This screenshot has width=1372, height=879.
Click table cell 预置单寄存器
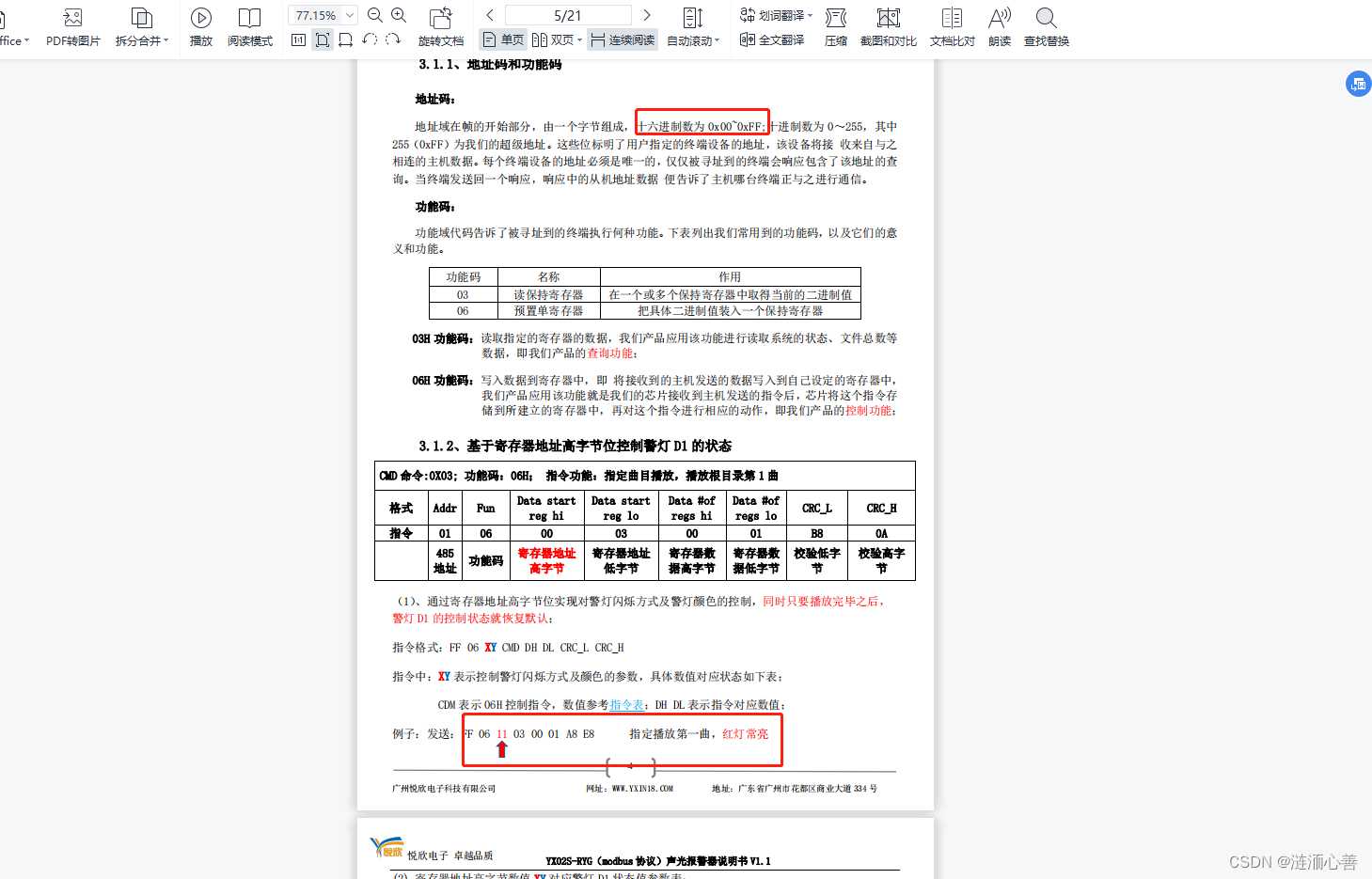[548, 310]
